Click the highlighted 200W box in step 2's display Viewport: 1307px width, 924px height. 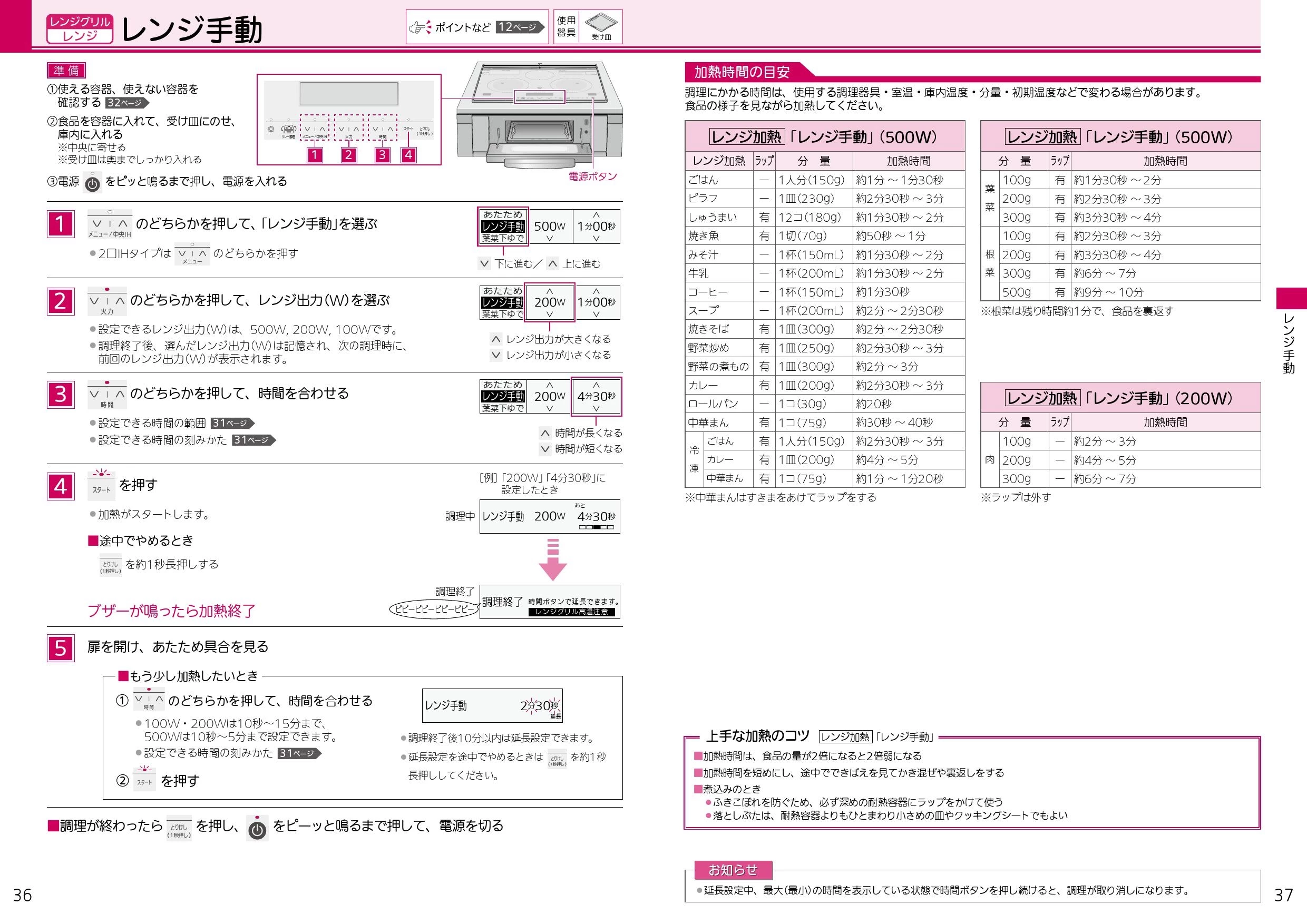tap(549, 302)
